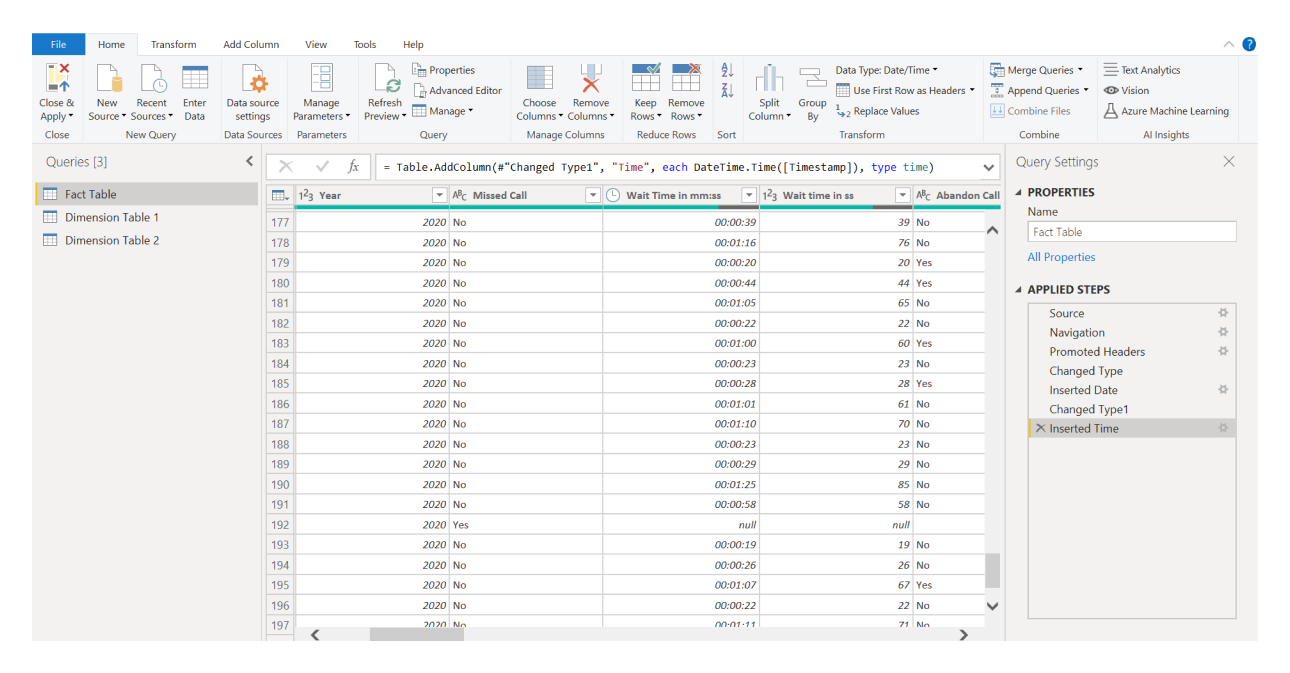The height and width of the screenshot is (673, 1290).
Task: Click the Enter Data icon
Action: (195, 78)
